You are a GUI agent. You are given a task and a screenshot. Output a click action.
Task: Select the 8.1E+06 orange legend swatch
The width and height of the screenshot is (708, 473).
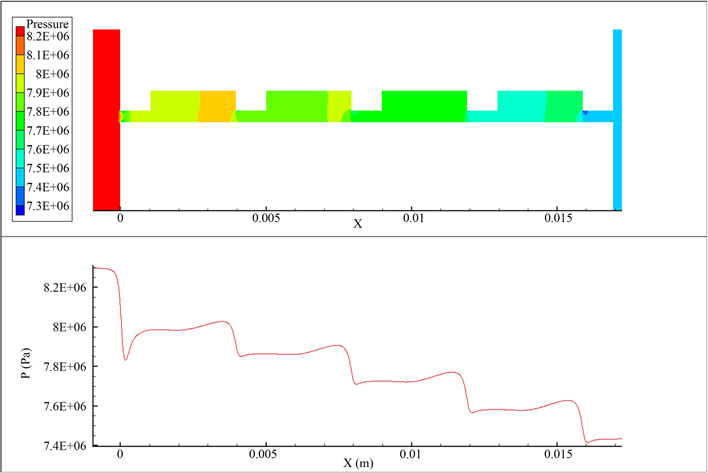[x=20, y=54]
